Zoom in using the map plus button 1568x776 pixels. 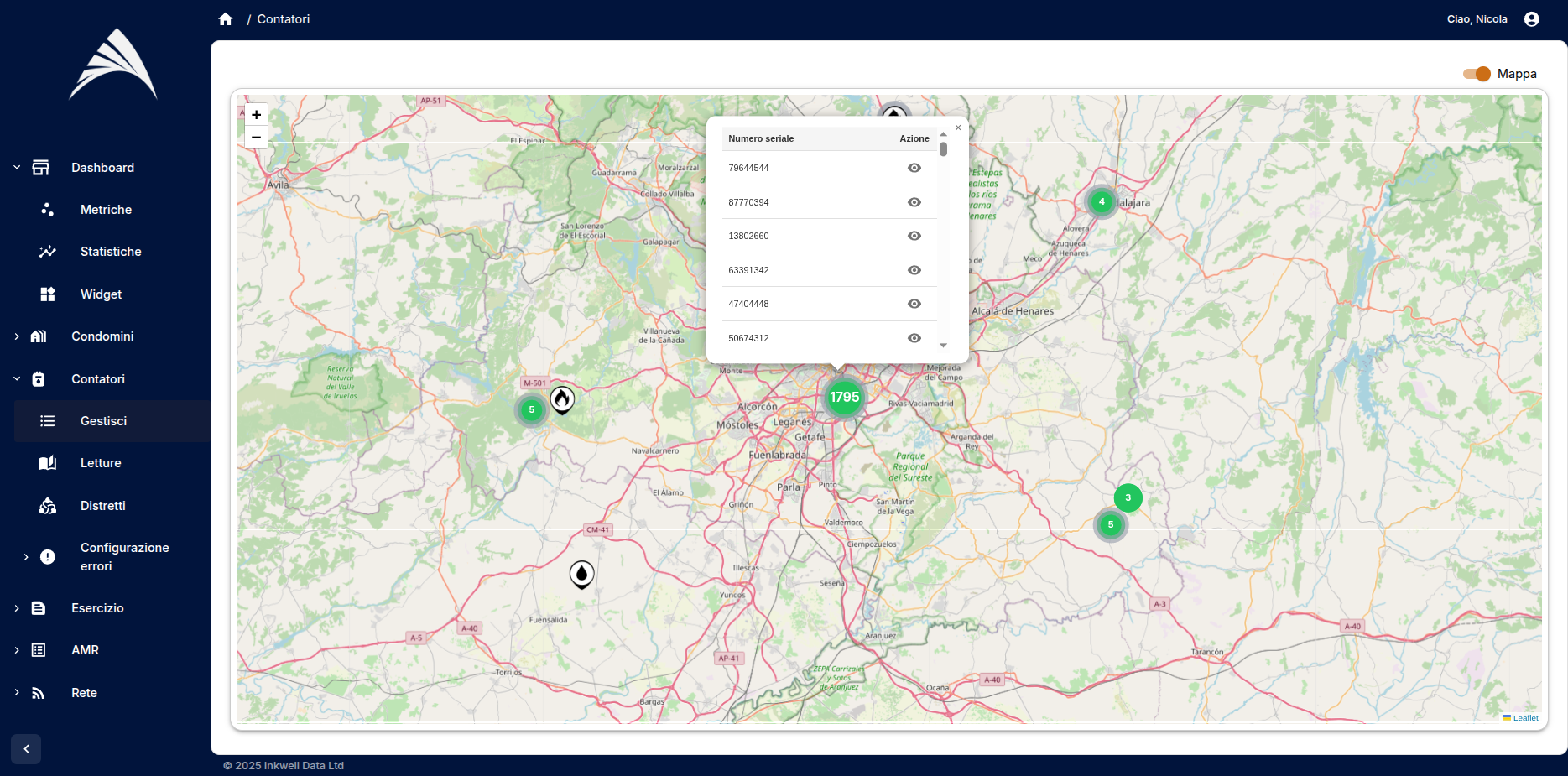(256, 114)
